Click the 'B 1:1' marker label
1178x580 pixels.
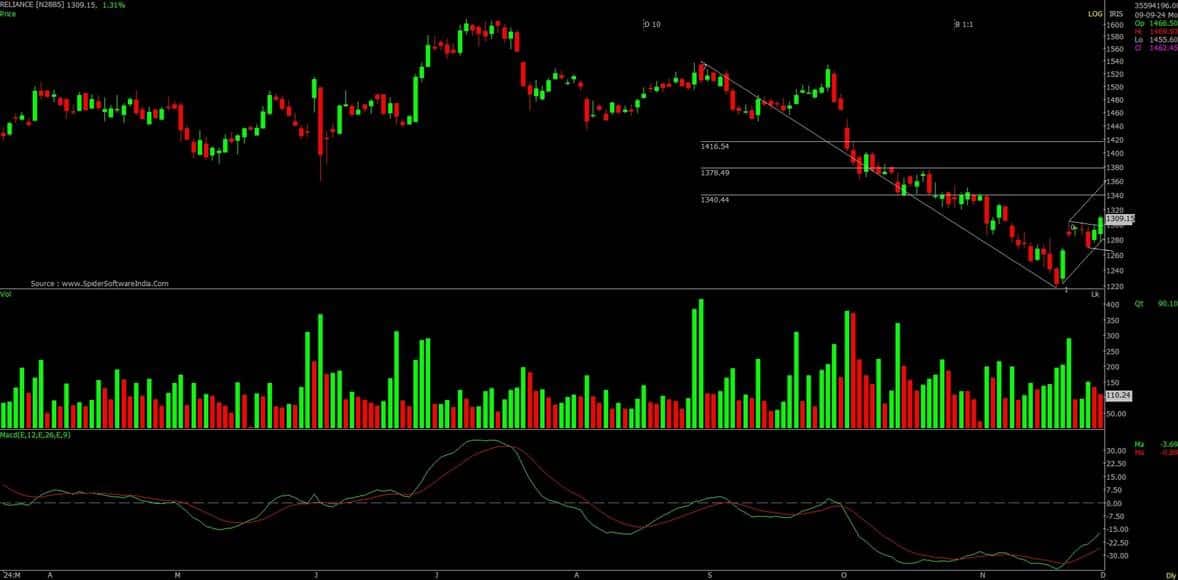point(963,24)
